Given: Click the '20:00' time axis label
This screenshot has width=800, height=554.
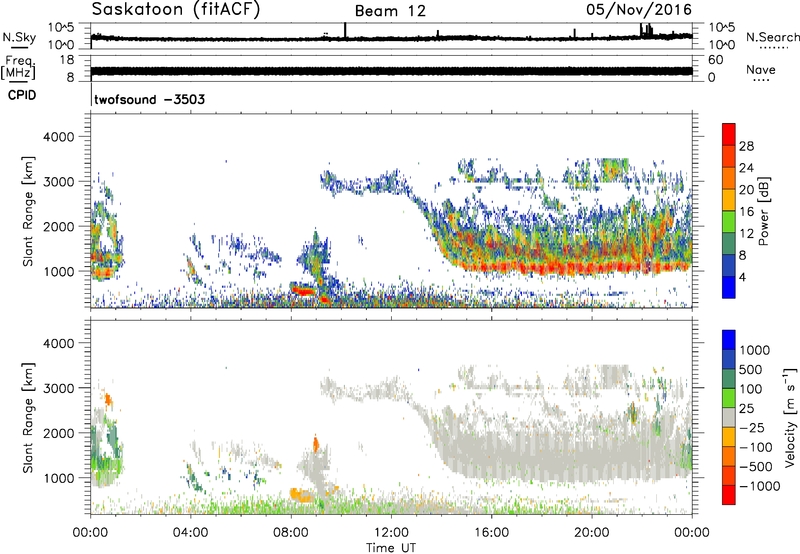Looking at the screenshot, I should 592,533.
